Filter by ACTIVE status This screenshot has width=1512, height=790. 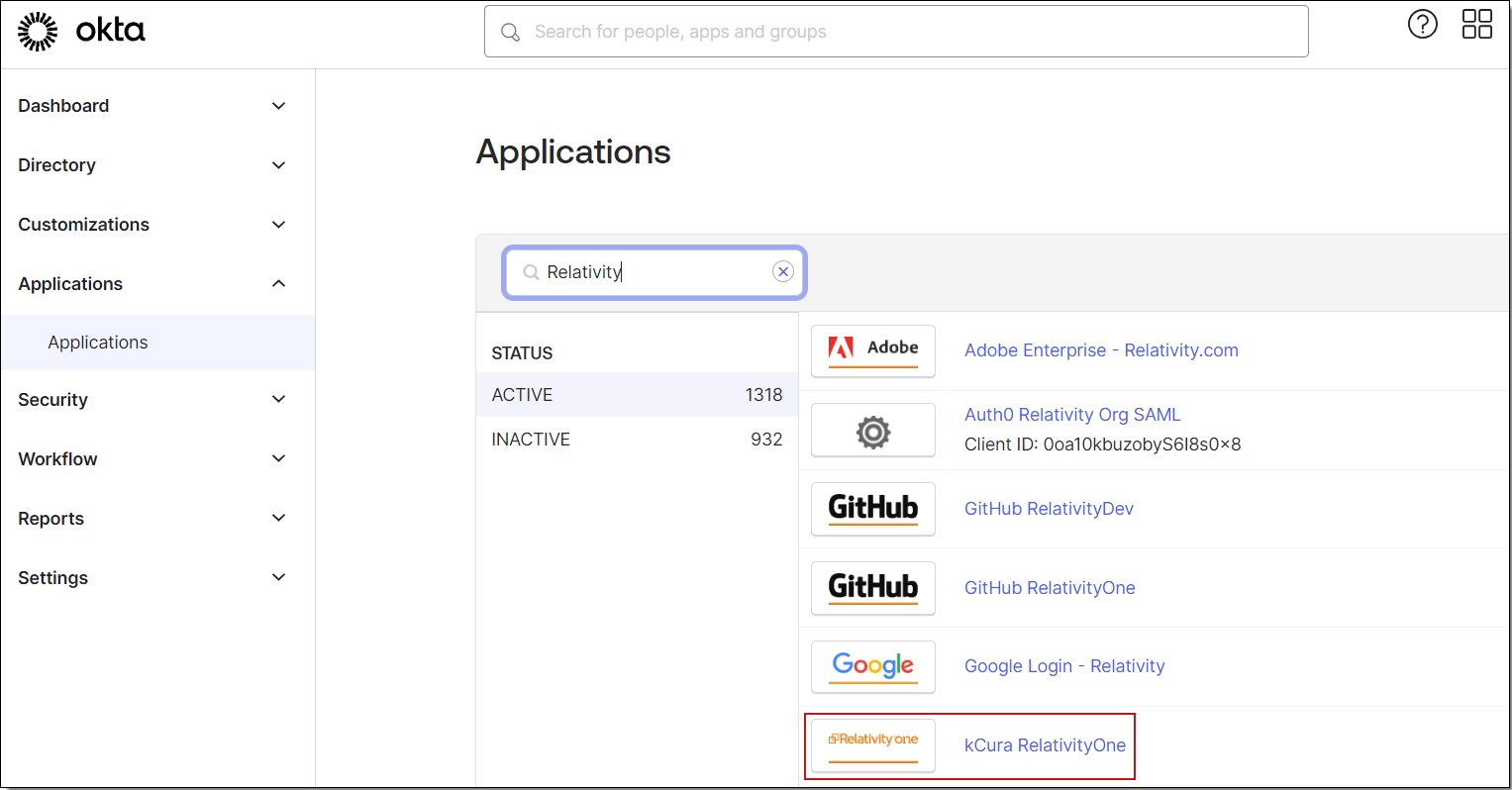(637, 395)
